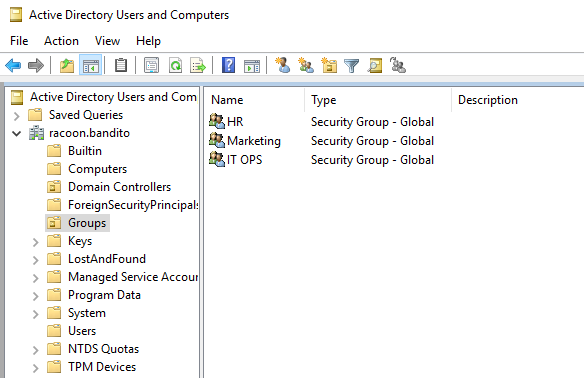Viewport: 584px width, 378px height.
Task: Select NTDS Quotas in the tree
Action: click(104, 349)
